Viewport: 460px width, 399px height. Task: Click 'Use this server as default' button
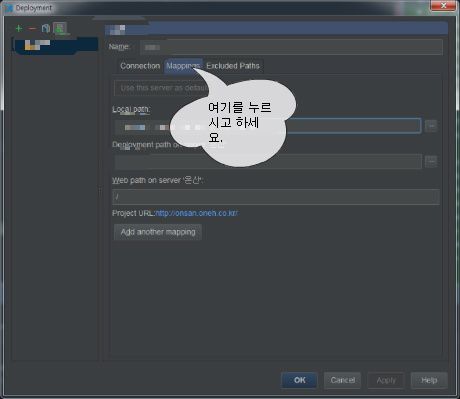pos(164,88)
